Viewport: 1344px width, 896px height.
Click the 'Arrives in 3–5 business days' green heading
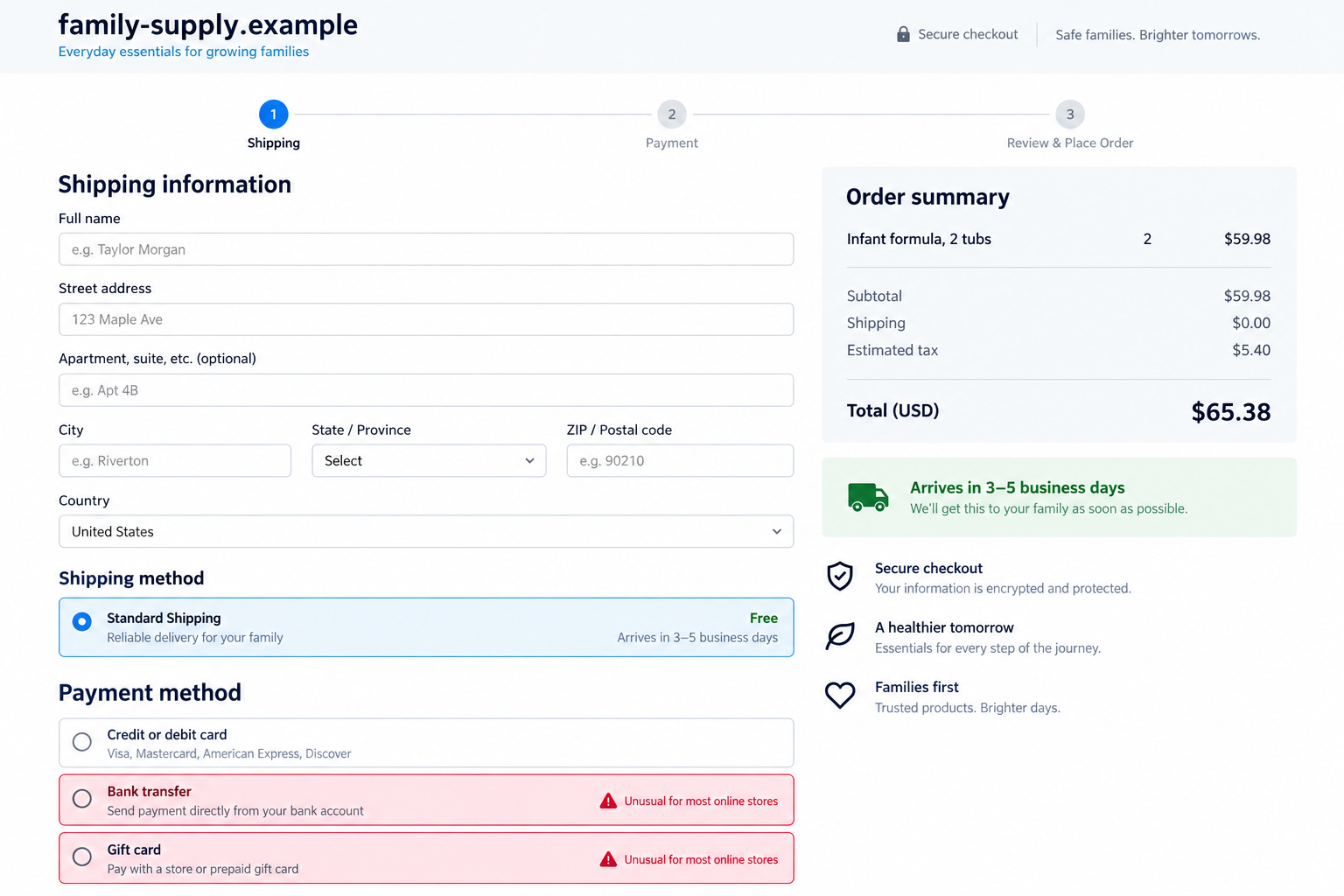1018,487
